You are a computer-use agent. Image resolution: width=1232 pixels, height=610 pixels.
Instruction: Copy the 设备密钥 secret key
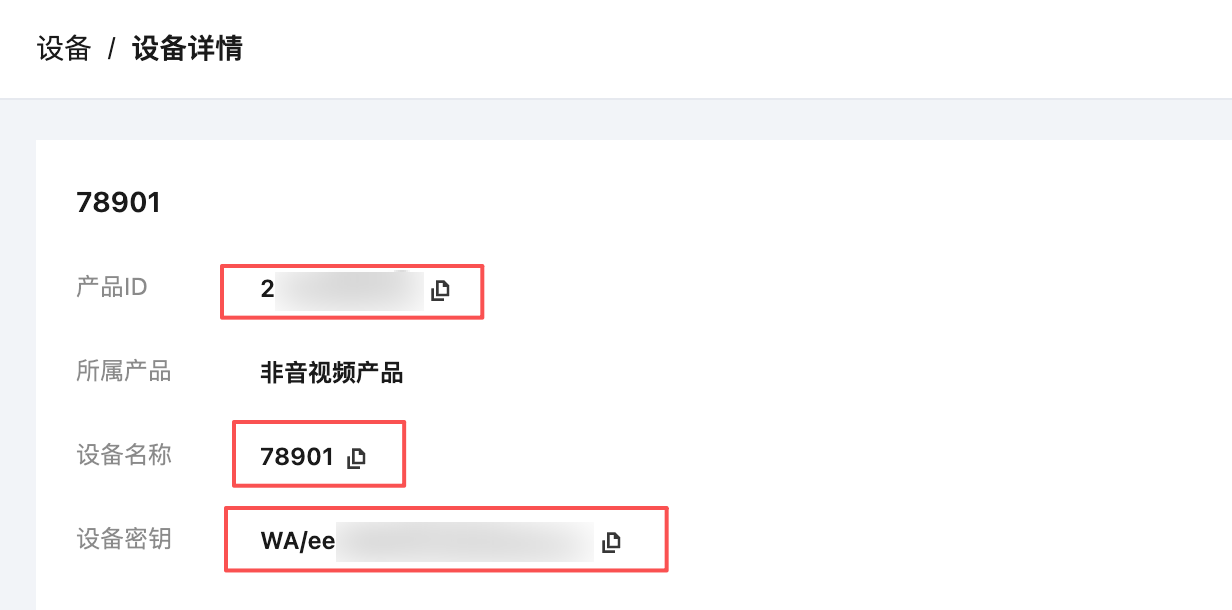[611, 542]
